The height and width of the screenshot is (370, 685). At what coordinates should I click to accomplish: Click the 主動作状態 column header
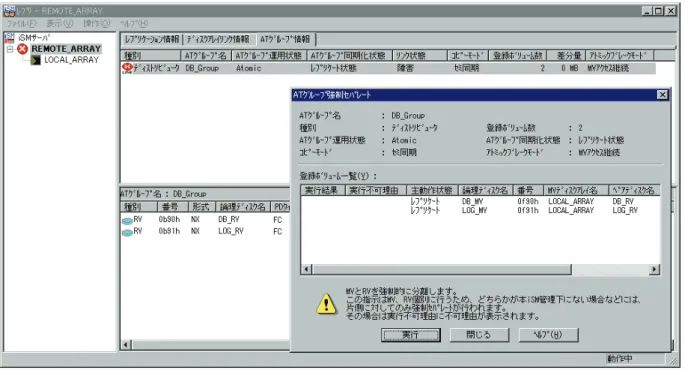(432, 190)
